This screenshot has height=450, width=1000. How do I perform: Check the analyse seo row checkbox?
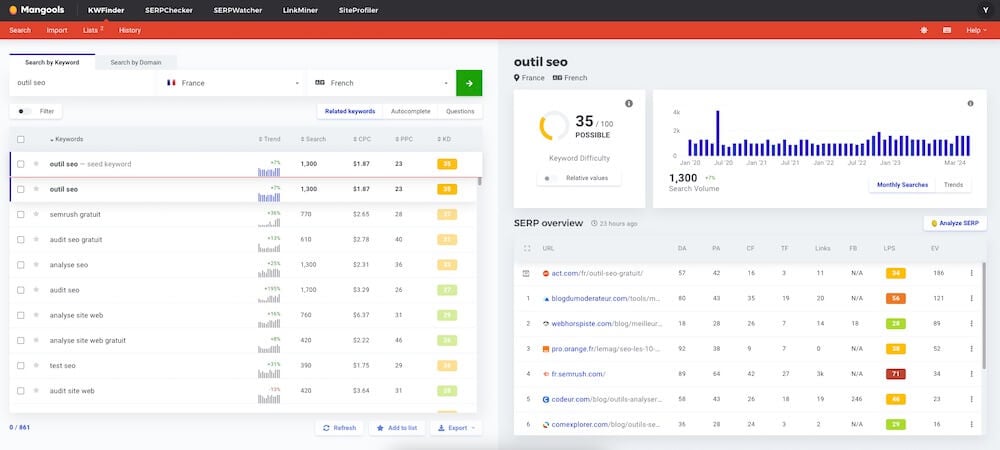coord(21,265)
